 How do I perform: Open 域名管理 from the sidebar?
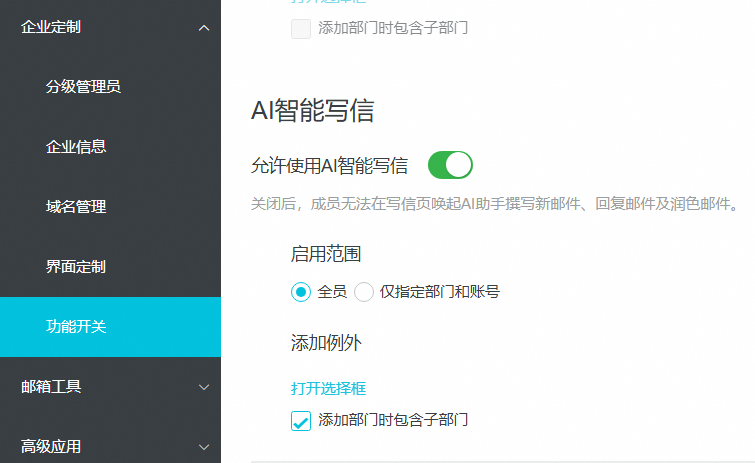tap(76, 207)
